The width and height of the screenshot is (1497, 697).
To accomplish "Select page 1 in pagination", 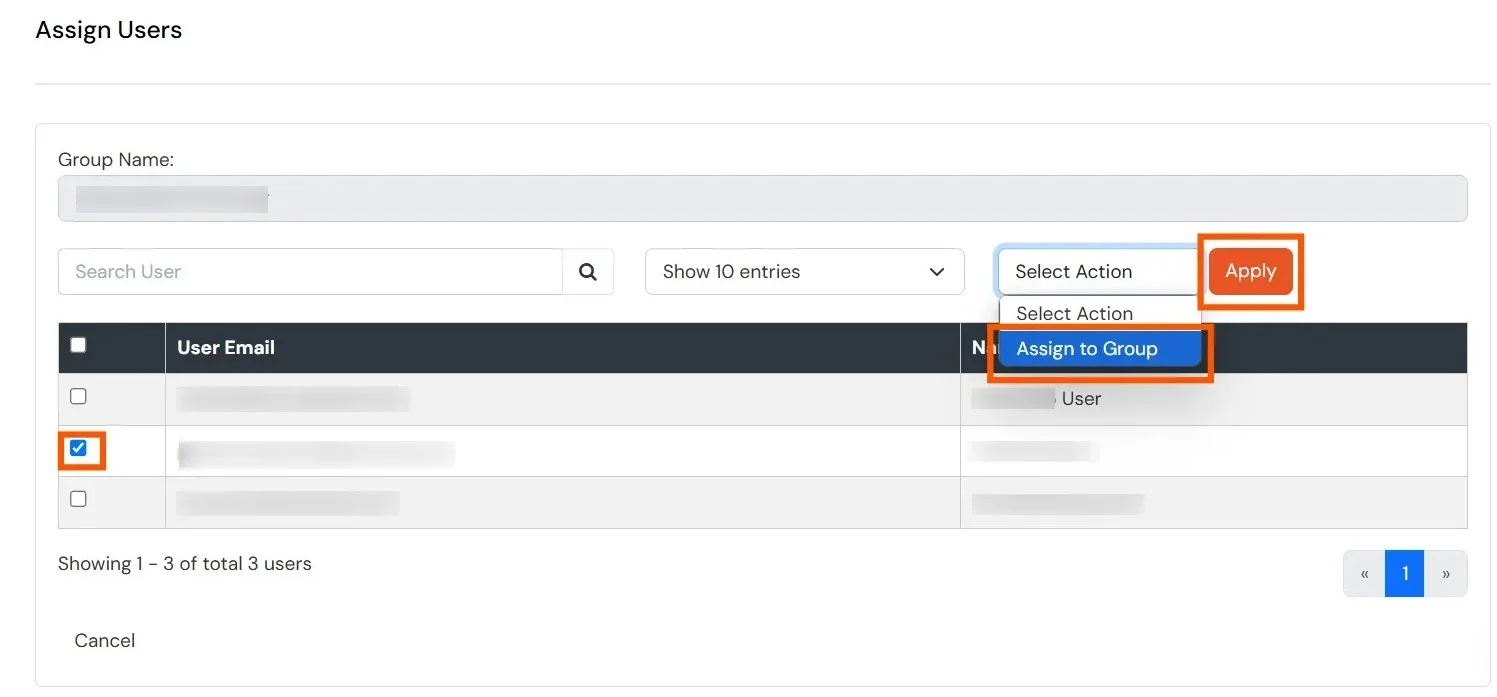I will click(1404, 573).
